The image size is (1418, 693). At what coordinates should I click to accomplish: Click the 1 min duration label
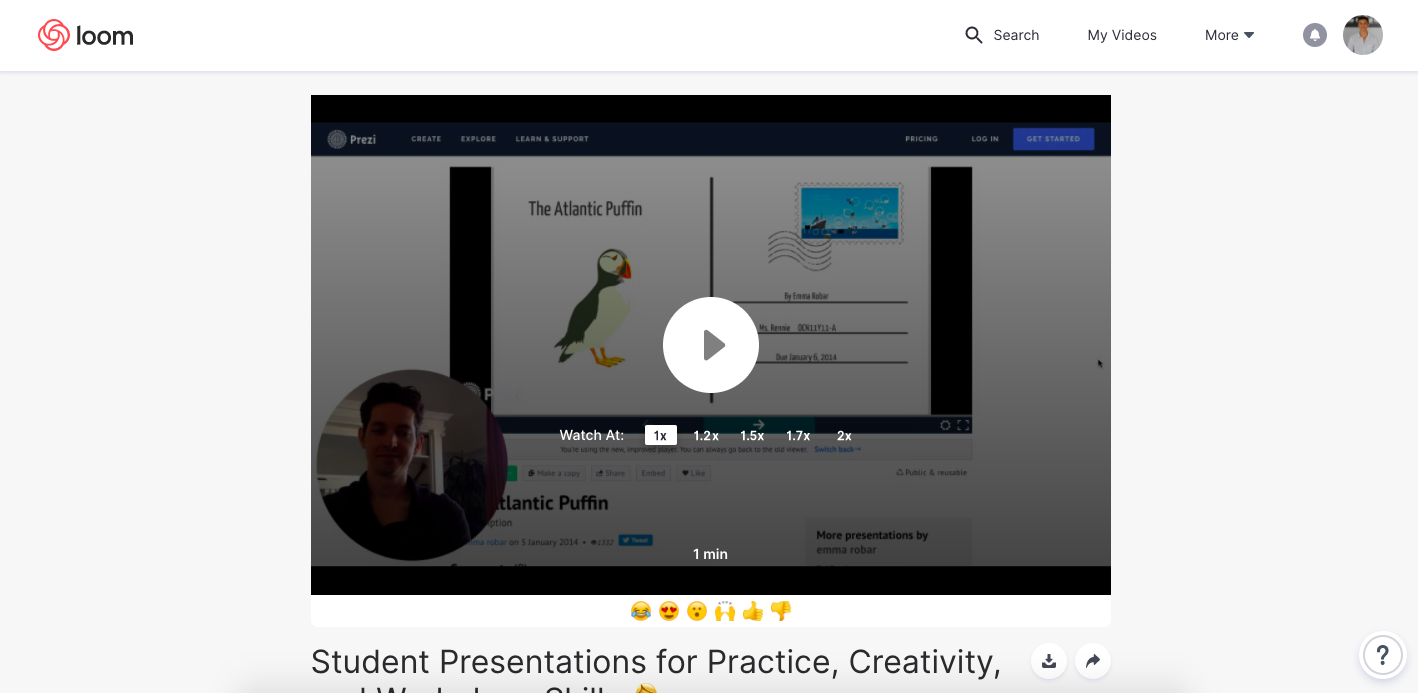[710, 554]
